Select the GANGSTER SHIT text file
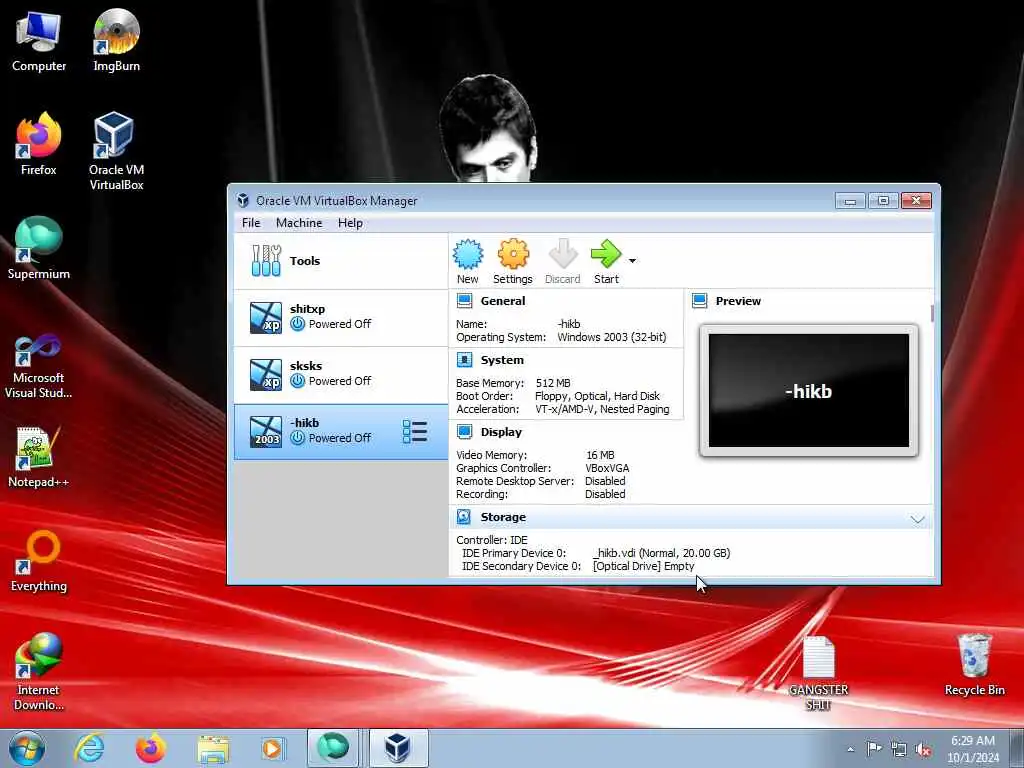Viewport: 1024px width, 768px height. [x=818, y=673]
